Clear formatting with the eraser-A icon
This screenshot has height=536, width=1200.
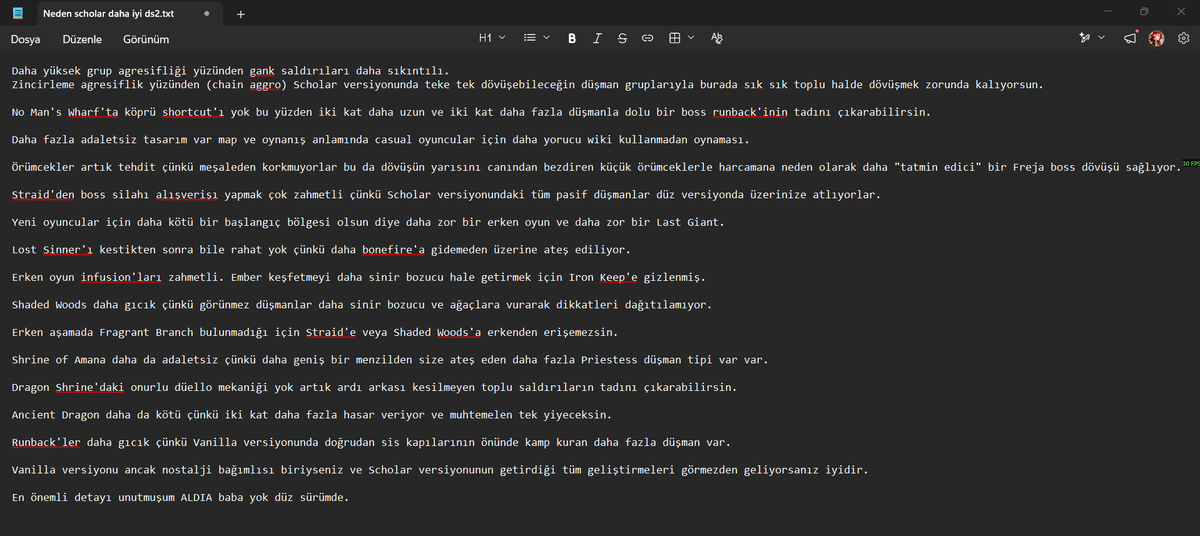click(x=716, y=38)
